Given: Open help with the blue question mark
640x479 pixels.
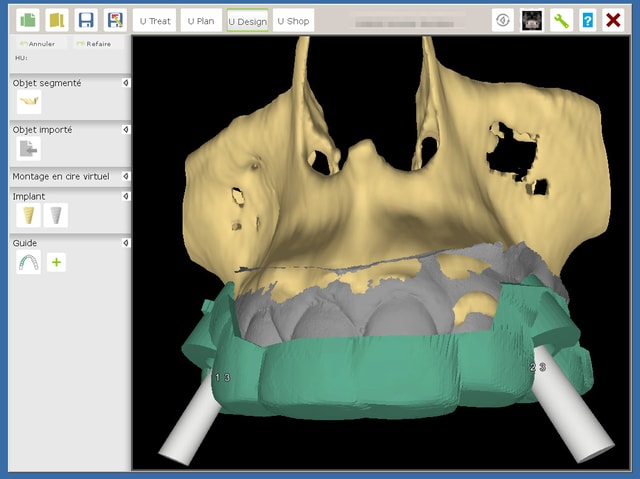Looking at the screenshot, I should [x=588, y=20].
